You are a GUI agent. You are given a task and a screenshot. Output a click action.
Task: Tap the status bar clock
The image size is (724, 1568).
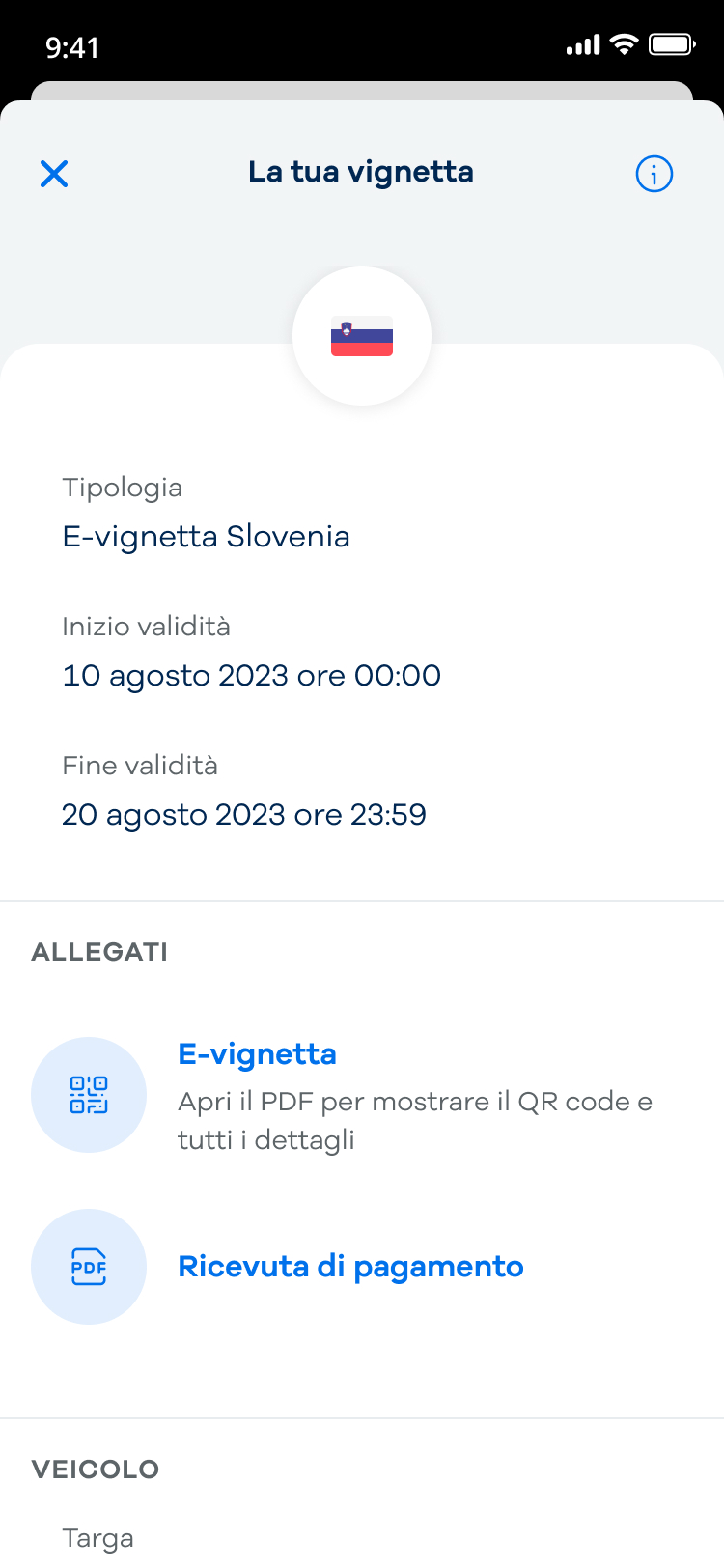72,47
